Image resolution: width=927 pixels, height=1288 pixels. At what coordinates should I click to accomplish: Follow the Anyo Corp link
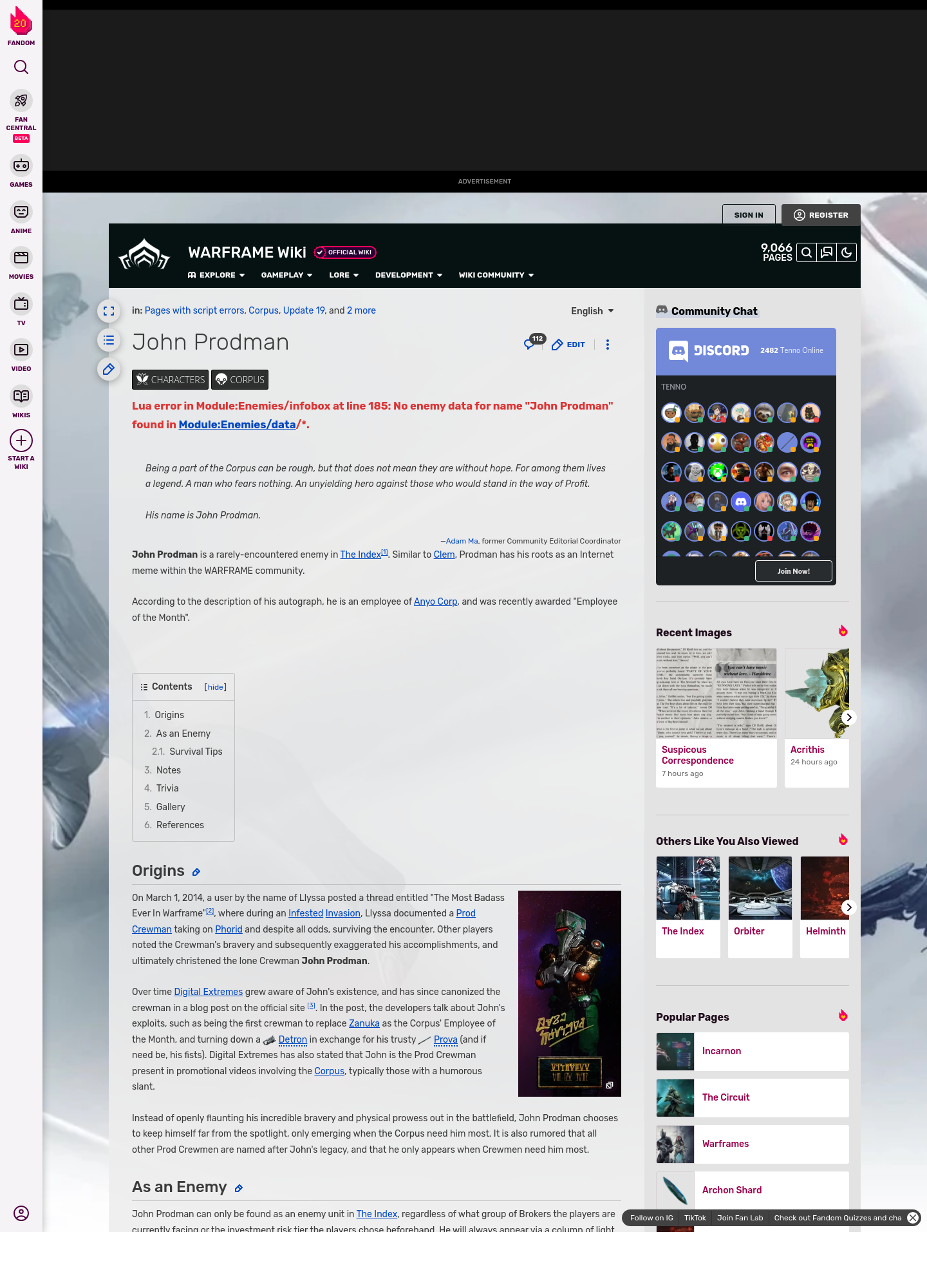(x=436, y=601)
